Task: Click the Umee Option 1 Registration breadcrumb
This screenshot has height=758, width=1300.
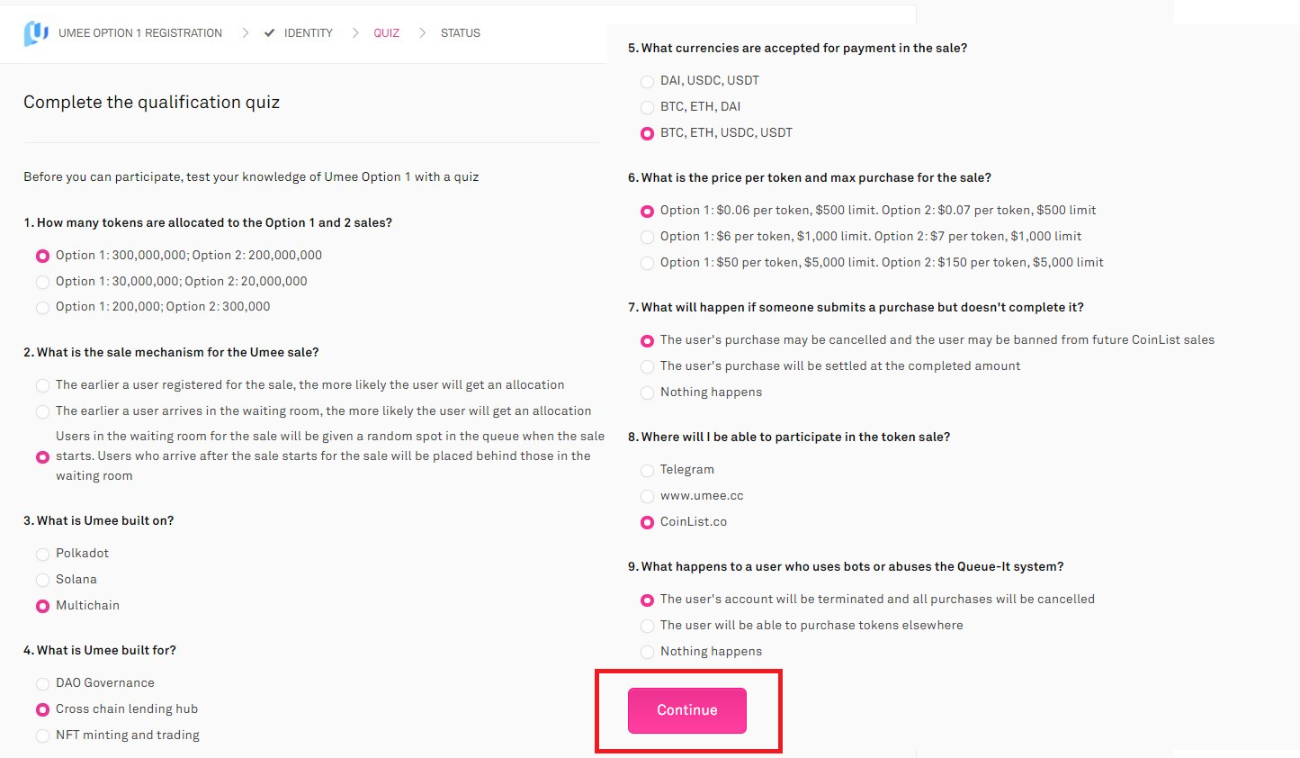Action: point(140,33)
